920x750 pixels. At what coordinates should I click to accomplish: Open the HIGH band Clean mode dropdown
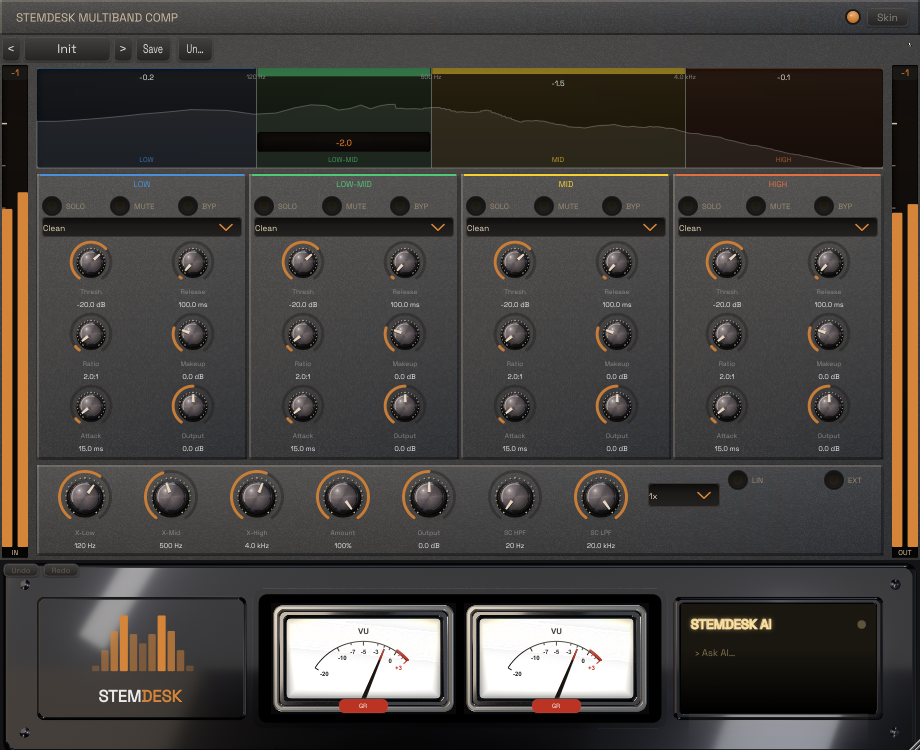[x=777, y=228]
